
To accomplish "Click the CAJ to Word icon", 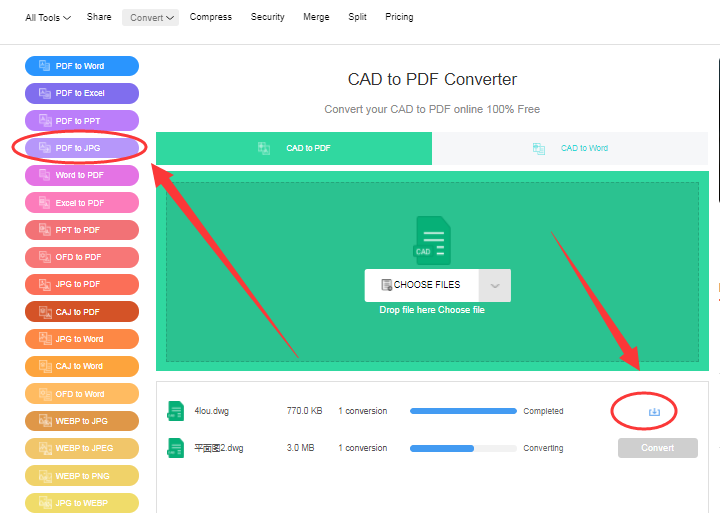I will click(x=45, y=366).
